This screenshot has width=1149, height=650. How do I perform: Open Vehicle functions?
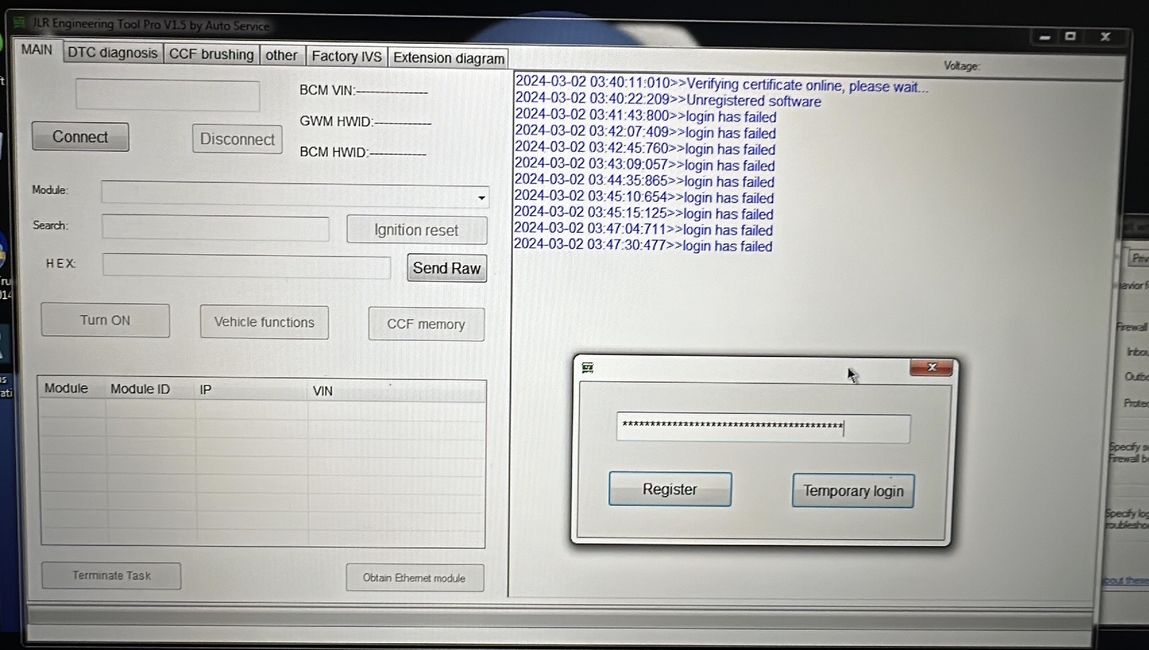click(264, 322)
